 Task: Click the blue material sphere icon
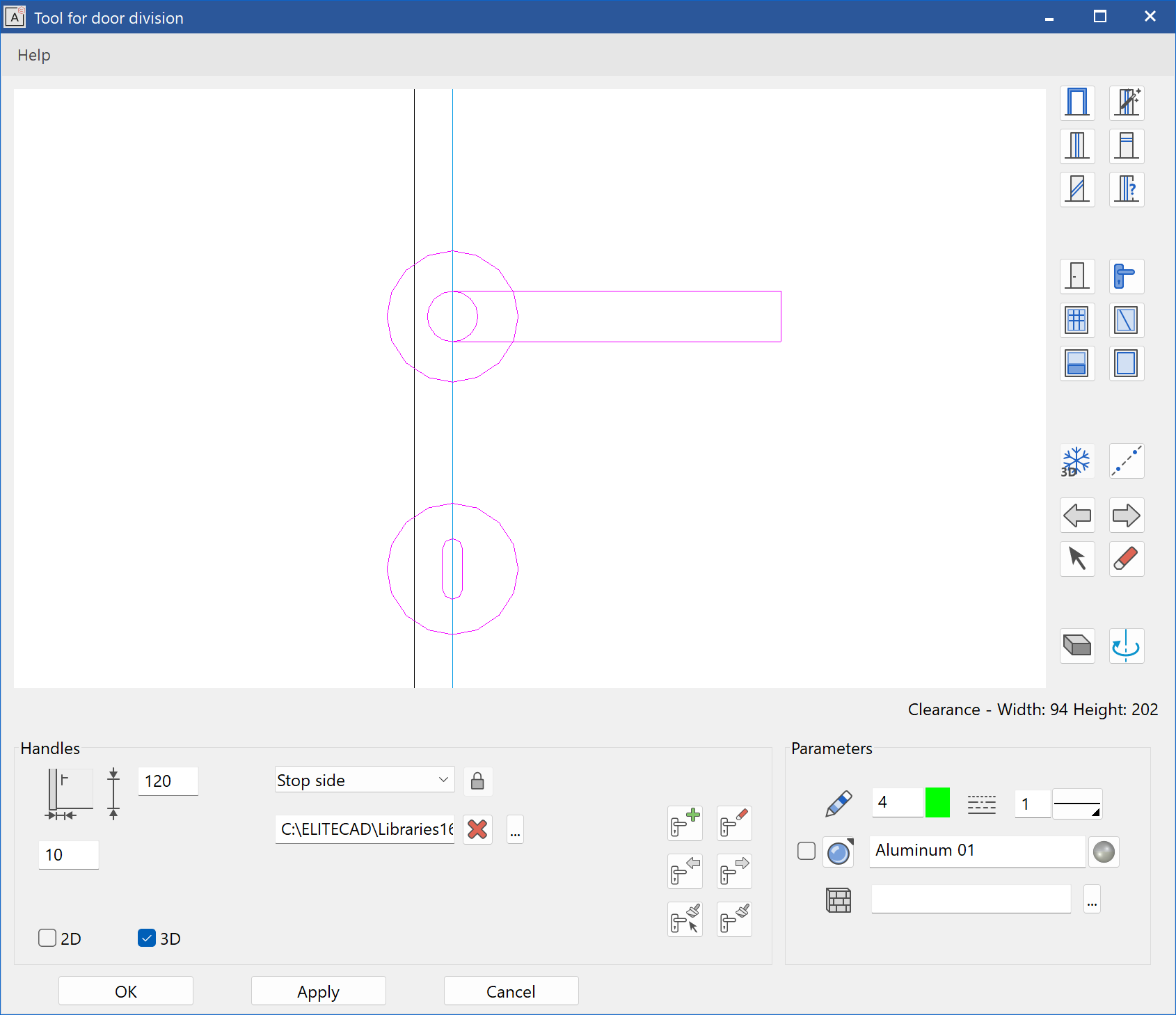tap(839, 852)
